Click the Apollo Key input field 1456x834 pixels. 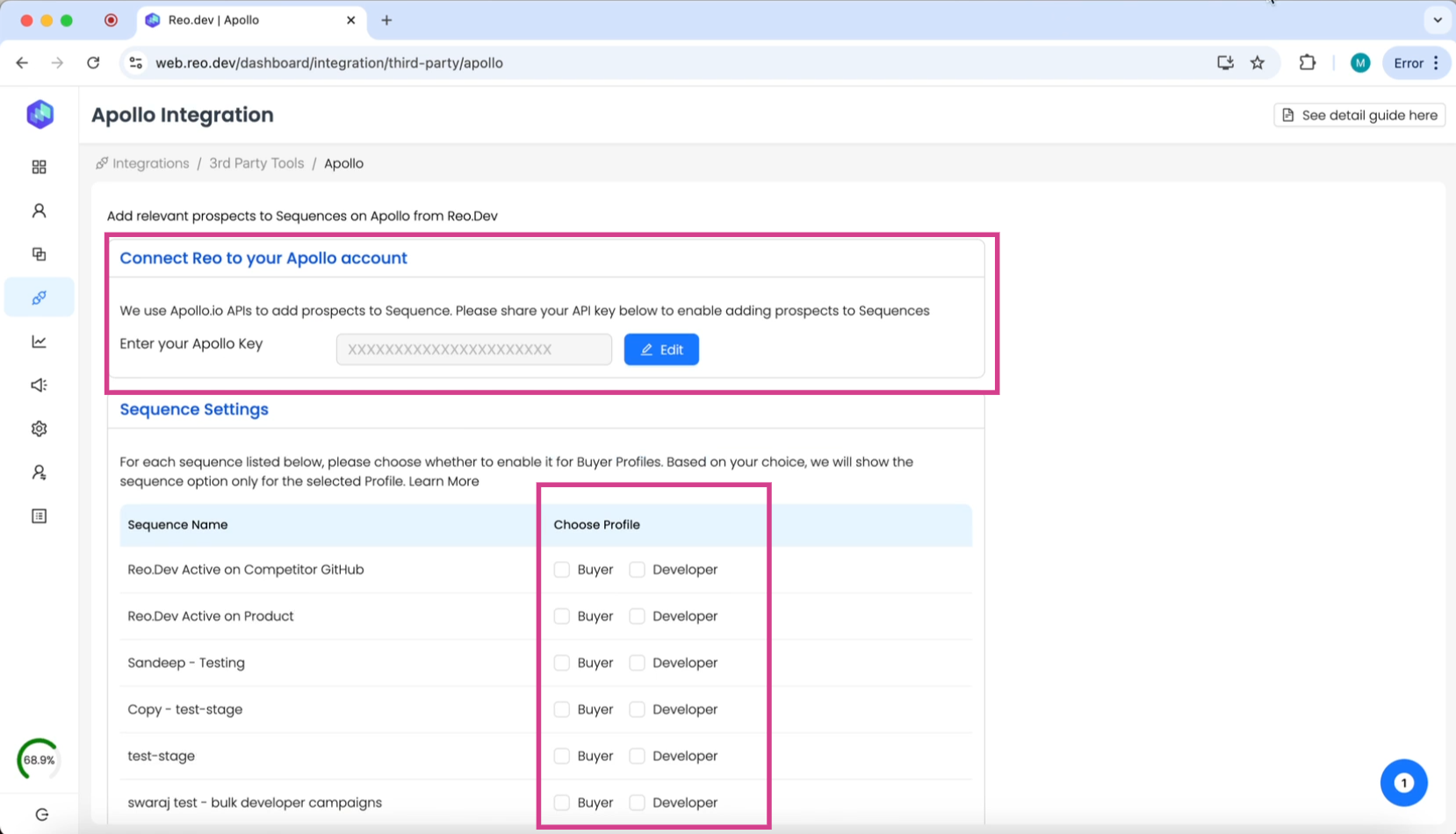[473, 349]
